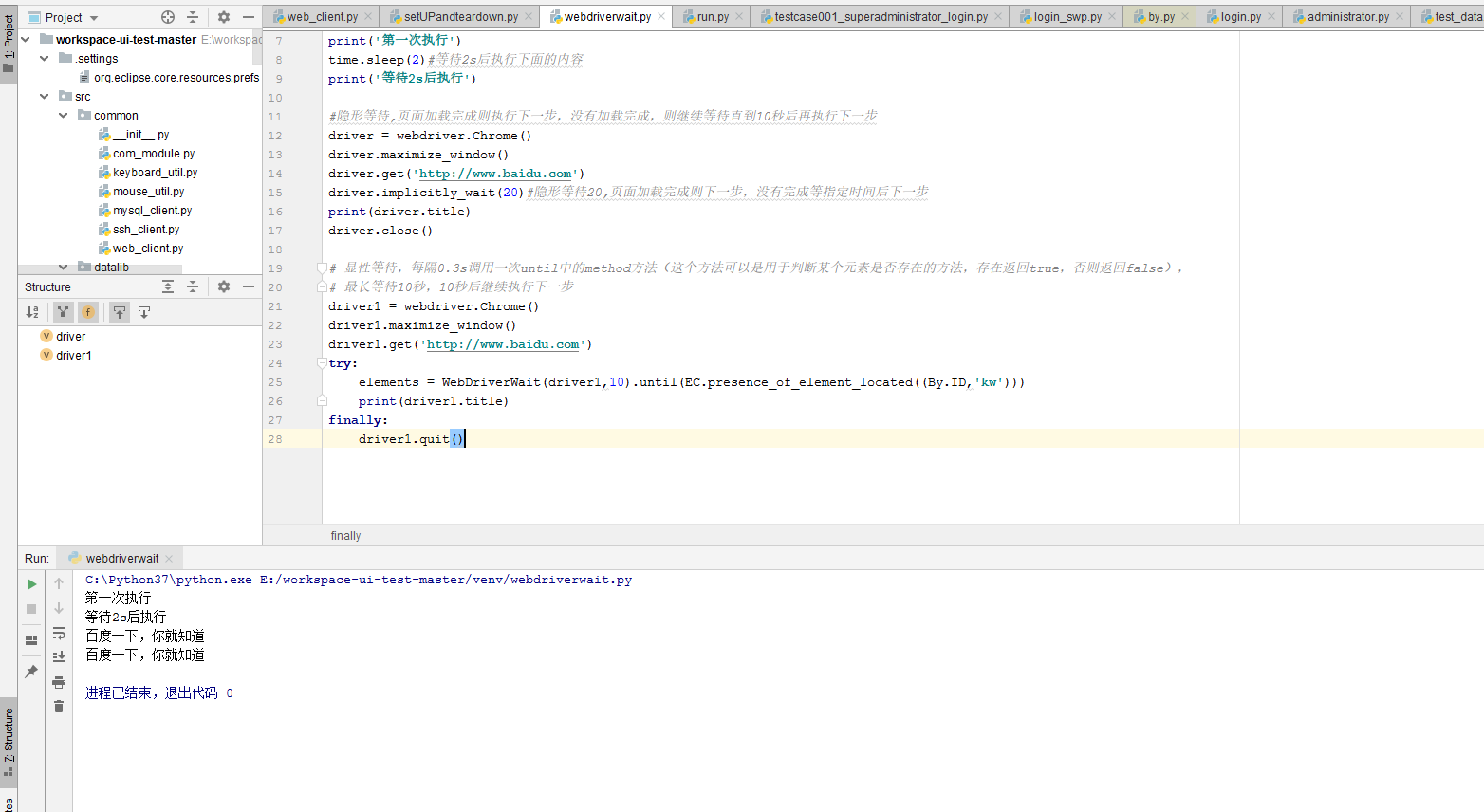Switch to login_swp.py tab

click(x=1067, y=17)
